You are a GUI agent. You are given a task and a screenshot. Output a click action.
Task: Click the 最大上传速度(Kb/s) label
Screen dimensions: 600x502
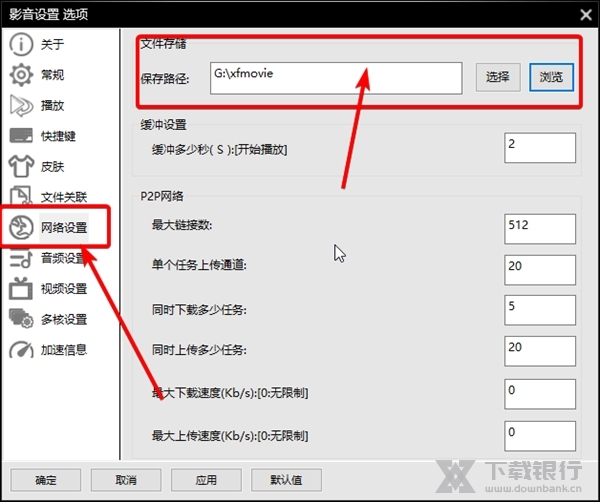coord(230,436)
